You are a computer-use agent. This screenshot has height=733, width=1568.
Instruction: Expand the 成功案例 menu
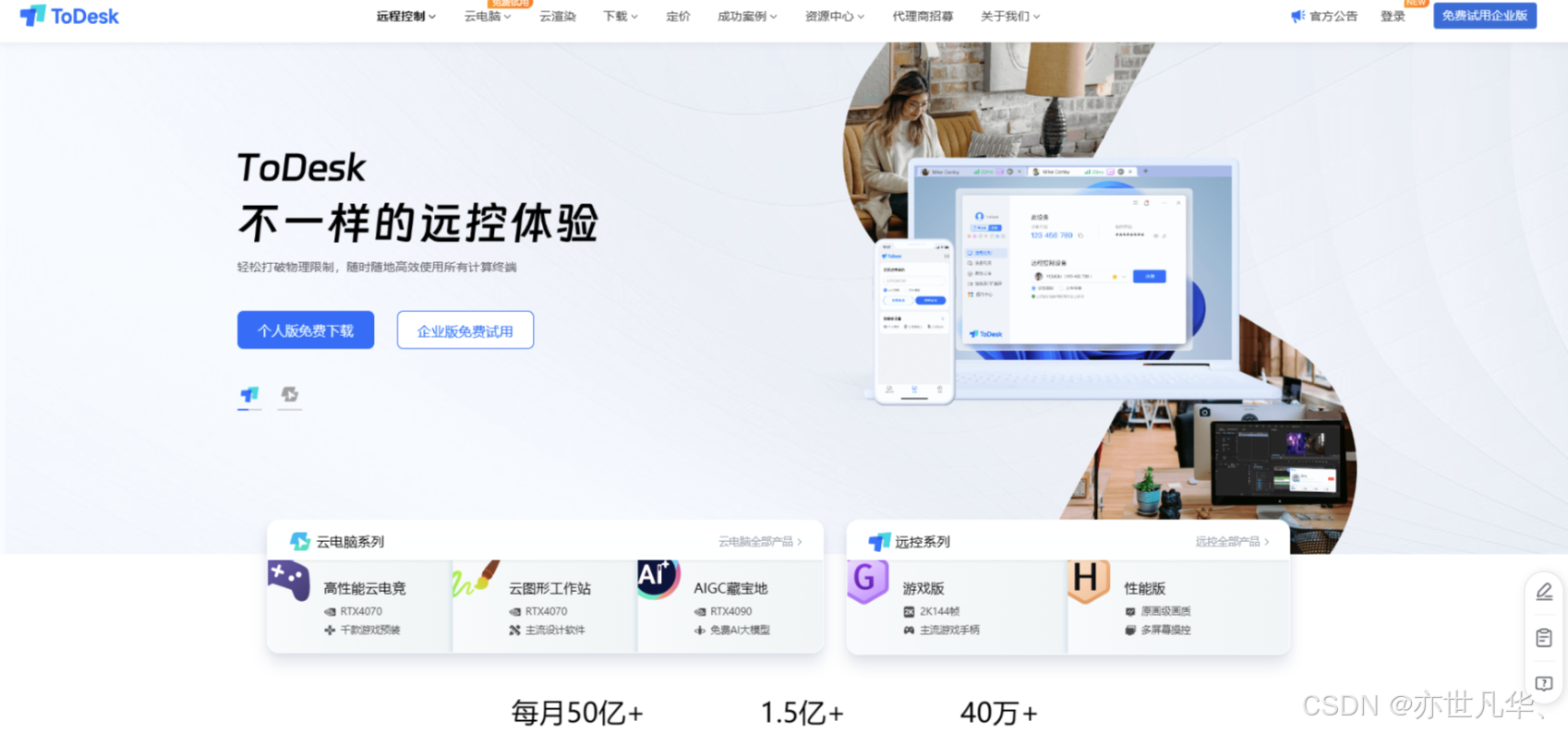(747, 17)
